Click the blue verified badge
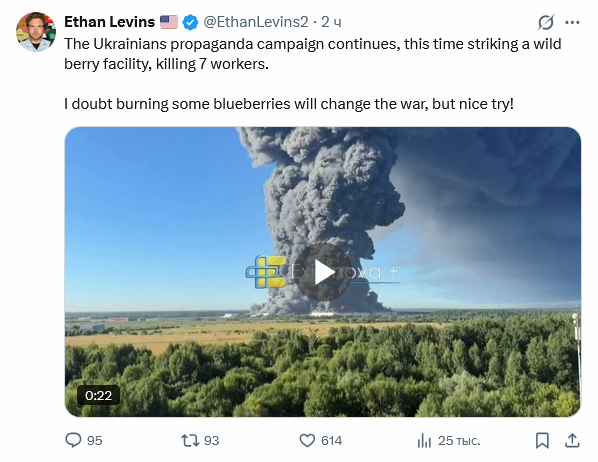The image size is (598, 462). pyautogui.click(x=190, y=22)
